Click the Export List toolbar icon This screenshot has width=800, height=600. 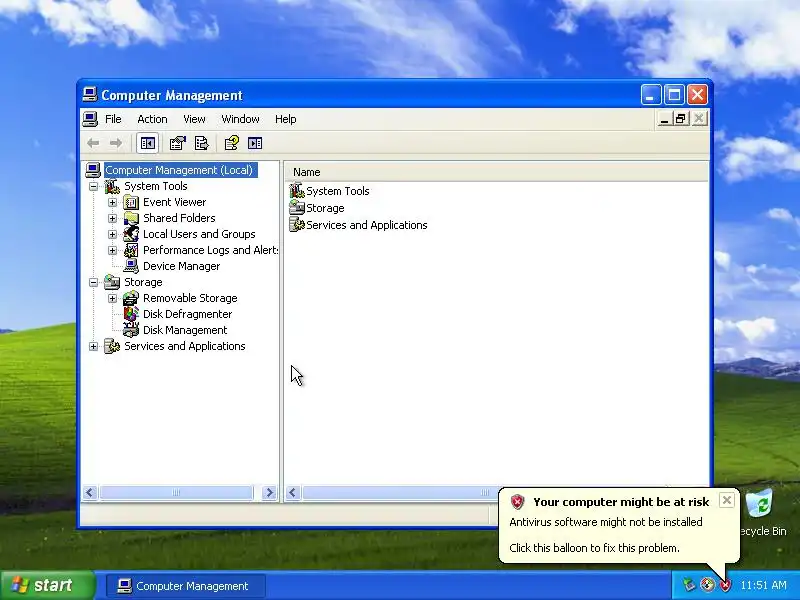pyautogui.click(x=202, y=143)
